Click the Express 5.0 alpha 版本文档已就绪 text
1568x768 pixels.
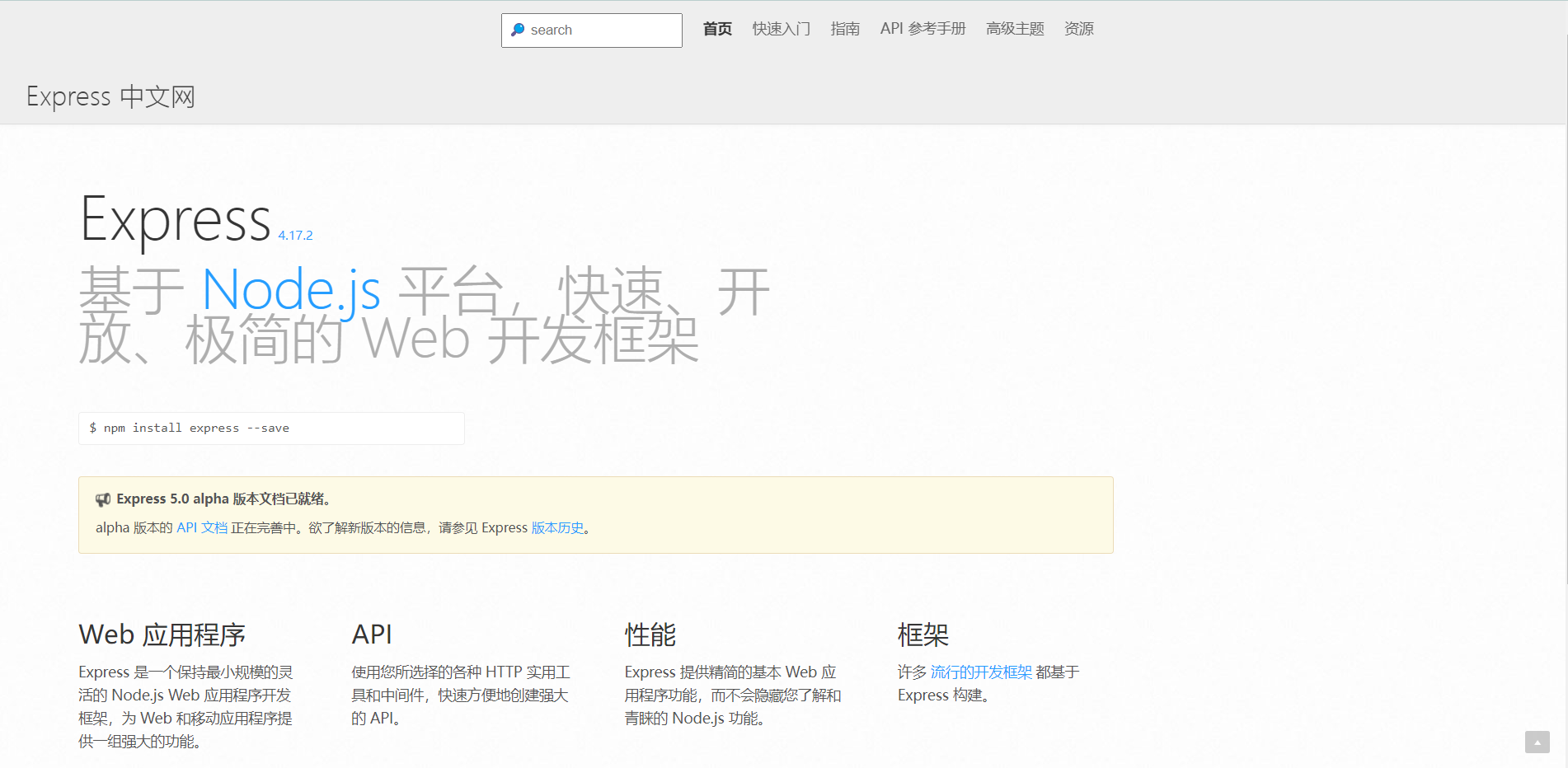(223, 499)
